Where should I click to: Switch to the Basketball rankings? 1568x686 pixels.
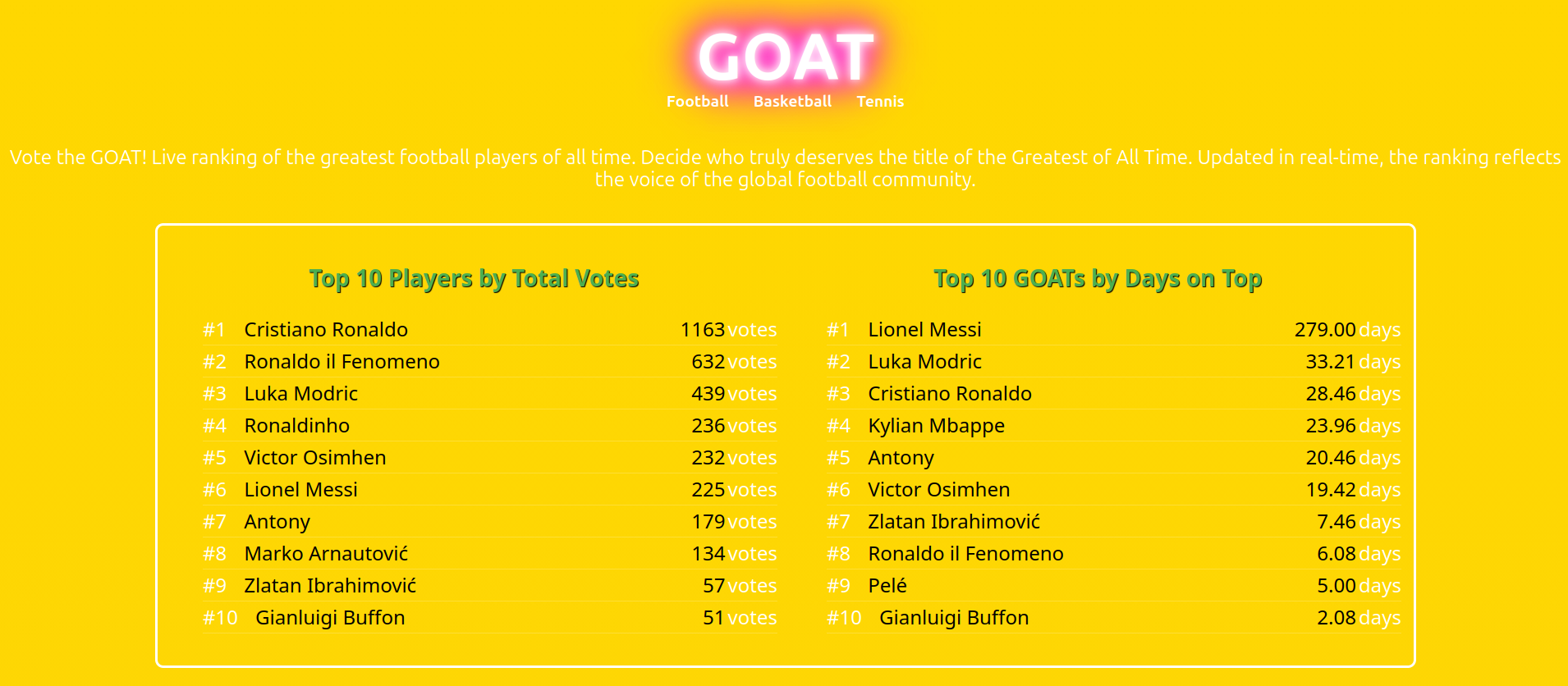point(792,102)
